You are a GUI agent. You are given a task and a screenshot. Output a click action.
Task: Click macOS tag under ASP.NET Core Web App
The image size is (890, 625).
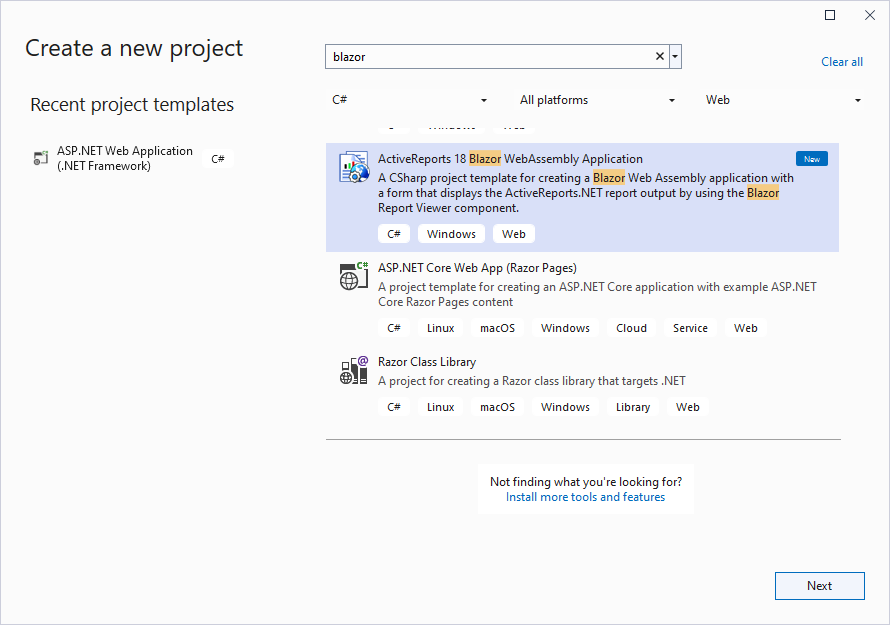point(497,328)
